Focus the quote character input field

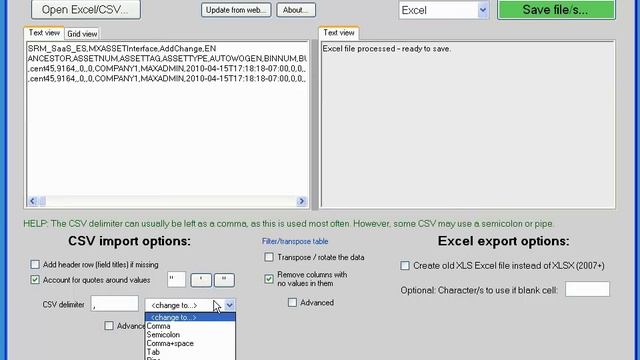(176, 280)
